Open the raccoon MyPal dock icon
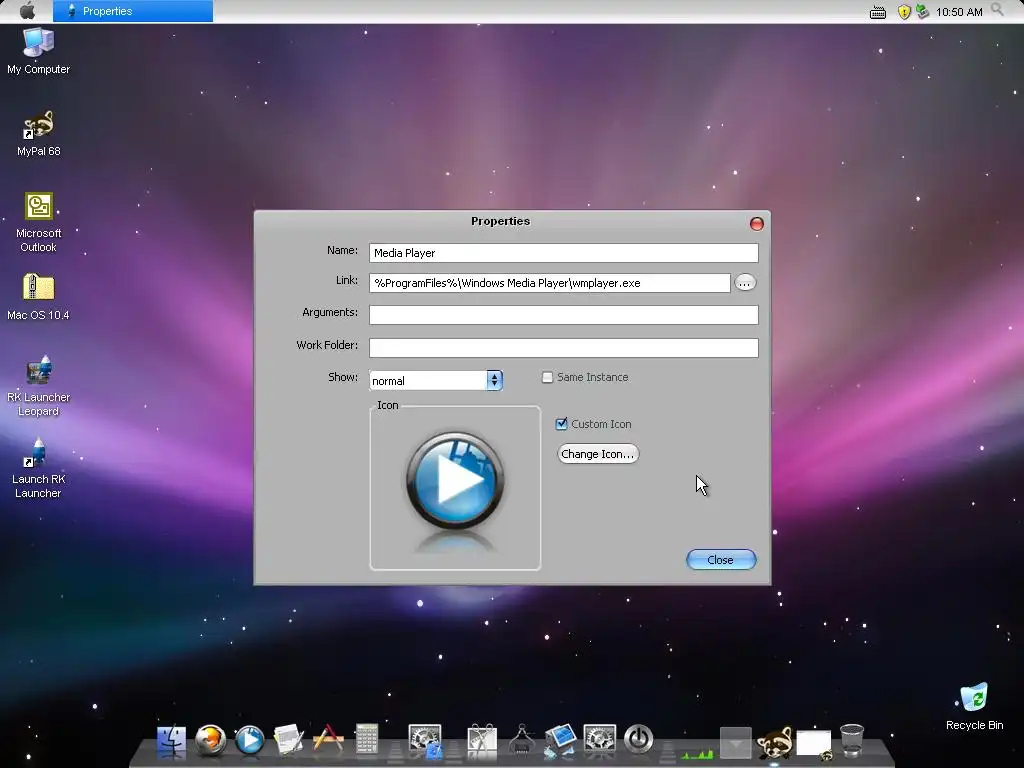 [775, 743]
